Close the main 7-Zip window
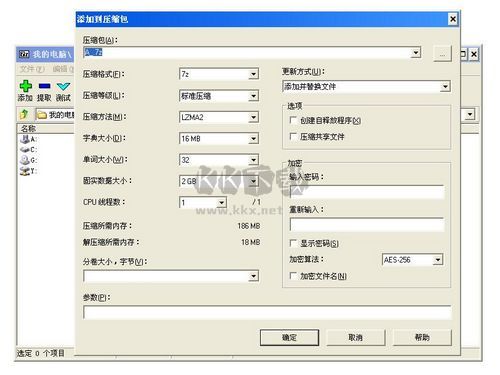Image resolution: width=500 pixels, height=375 pixels. (474, 54)
